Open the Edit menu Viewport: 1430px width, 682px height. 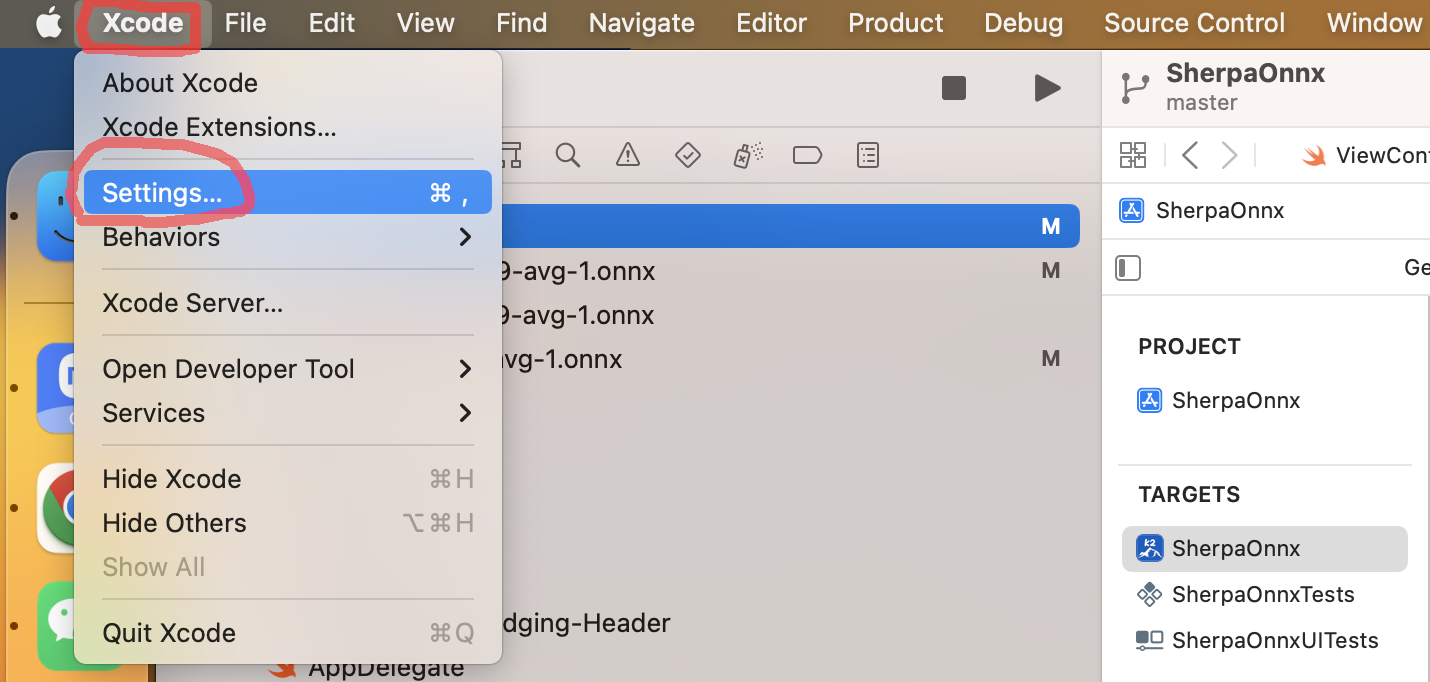[x=332, y=23]
